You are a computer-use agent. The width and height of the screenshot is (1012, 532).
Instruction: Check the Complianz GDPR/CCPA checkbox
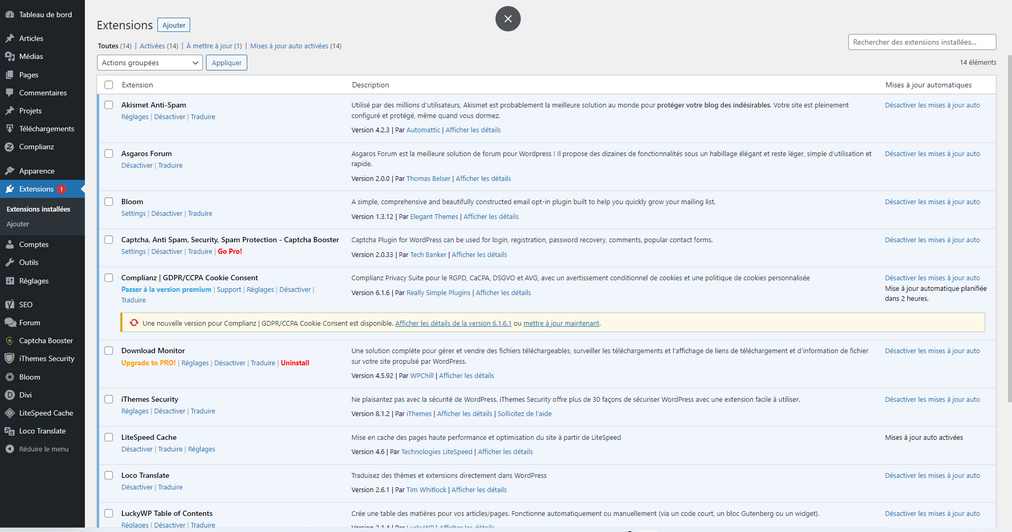coord(108,278)
